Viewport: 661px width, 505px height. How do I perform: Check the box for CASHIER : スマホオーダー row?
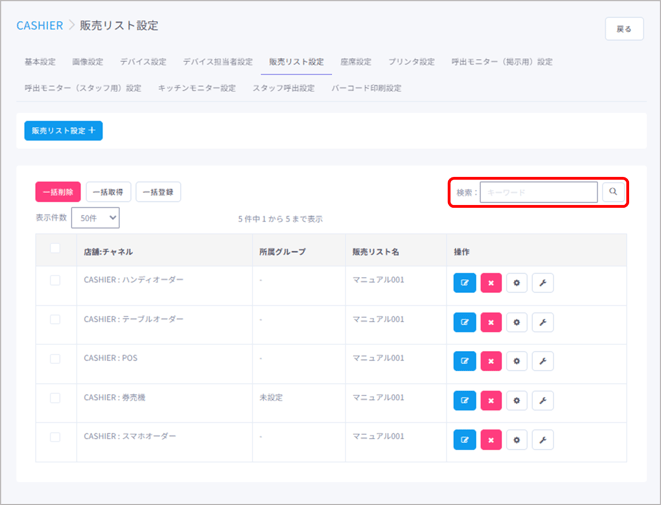click(x=55, y=437)
